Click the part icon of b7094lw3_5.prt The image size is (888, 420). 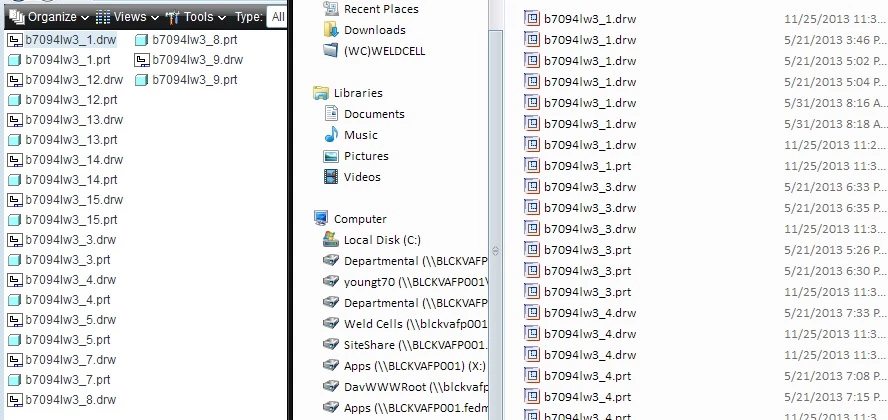pos(15,340)
